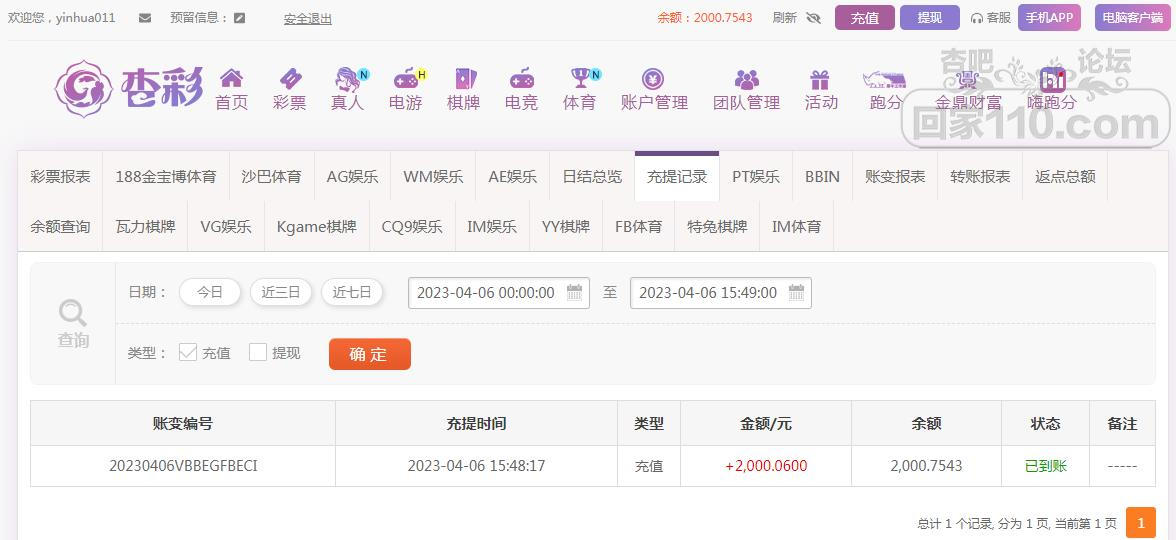Toggle the balance visibility eye icon
The image size is (1176, 540).
pos(813,18)
